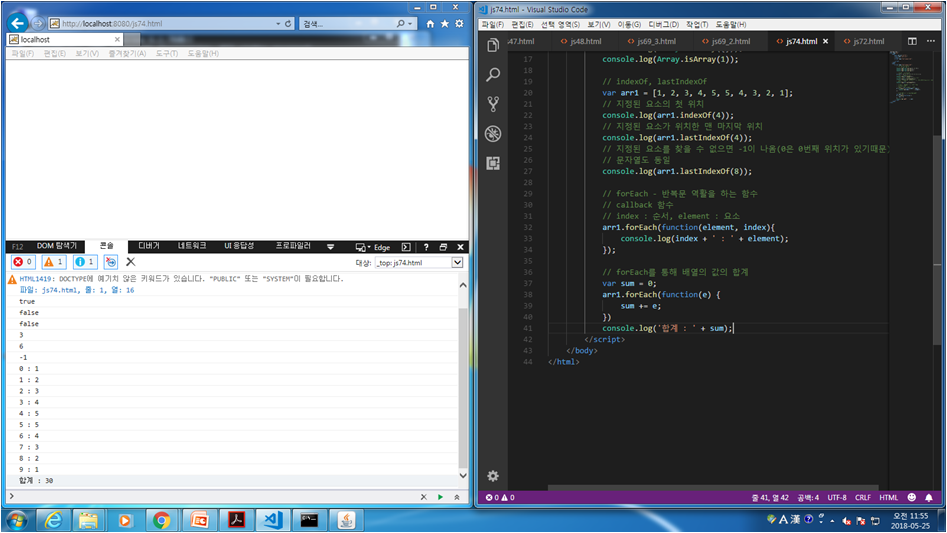The width and height of the screenshot is (947, 533).
Task: Open the Internet Explorer home page
Action: click(x=430, y=24)
